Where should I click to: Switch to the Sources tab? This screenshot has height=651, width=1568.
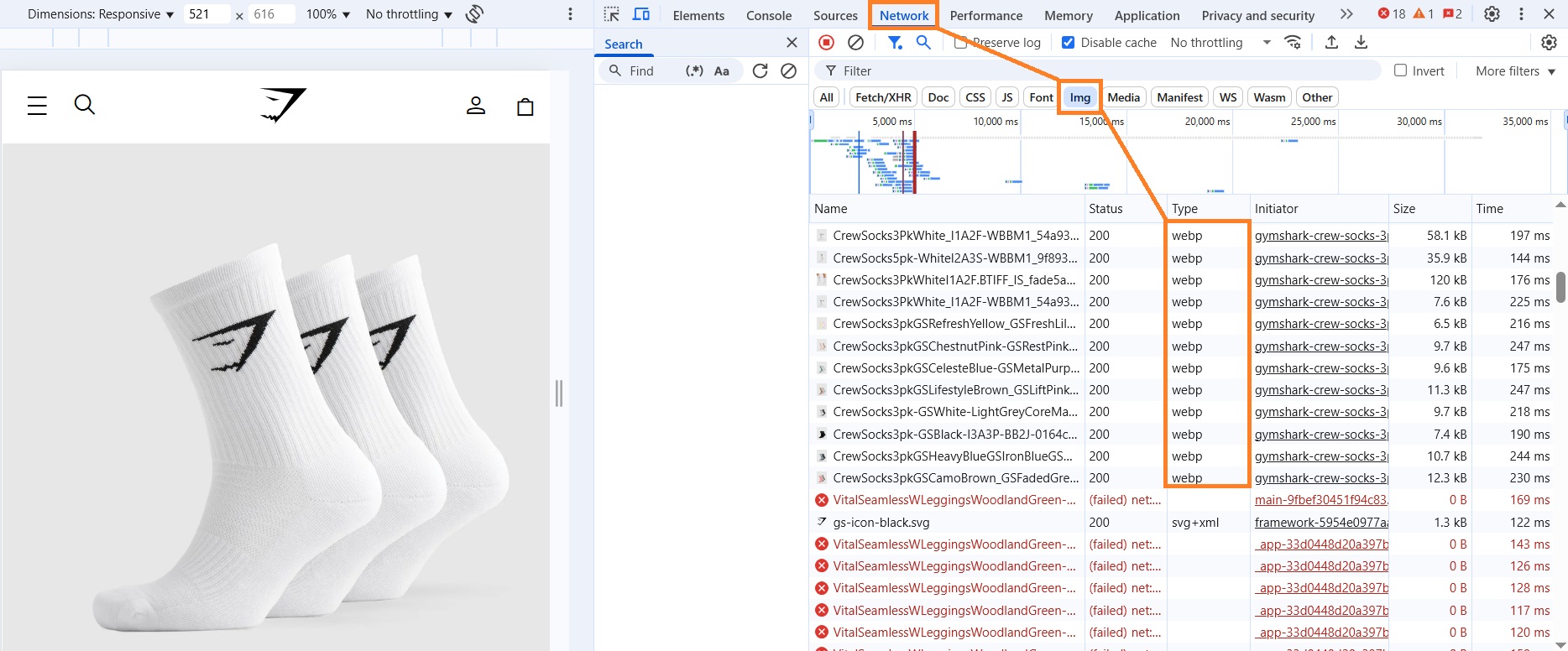pyautogui.click(x=835, y=15)
